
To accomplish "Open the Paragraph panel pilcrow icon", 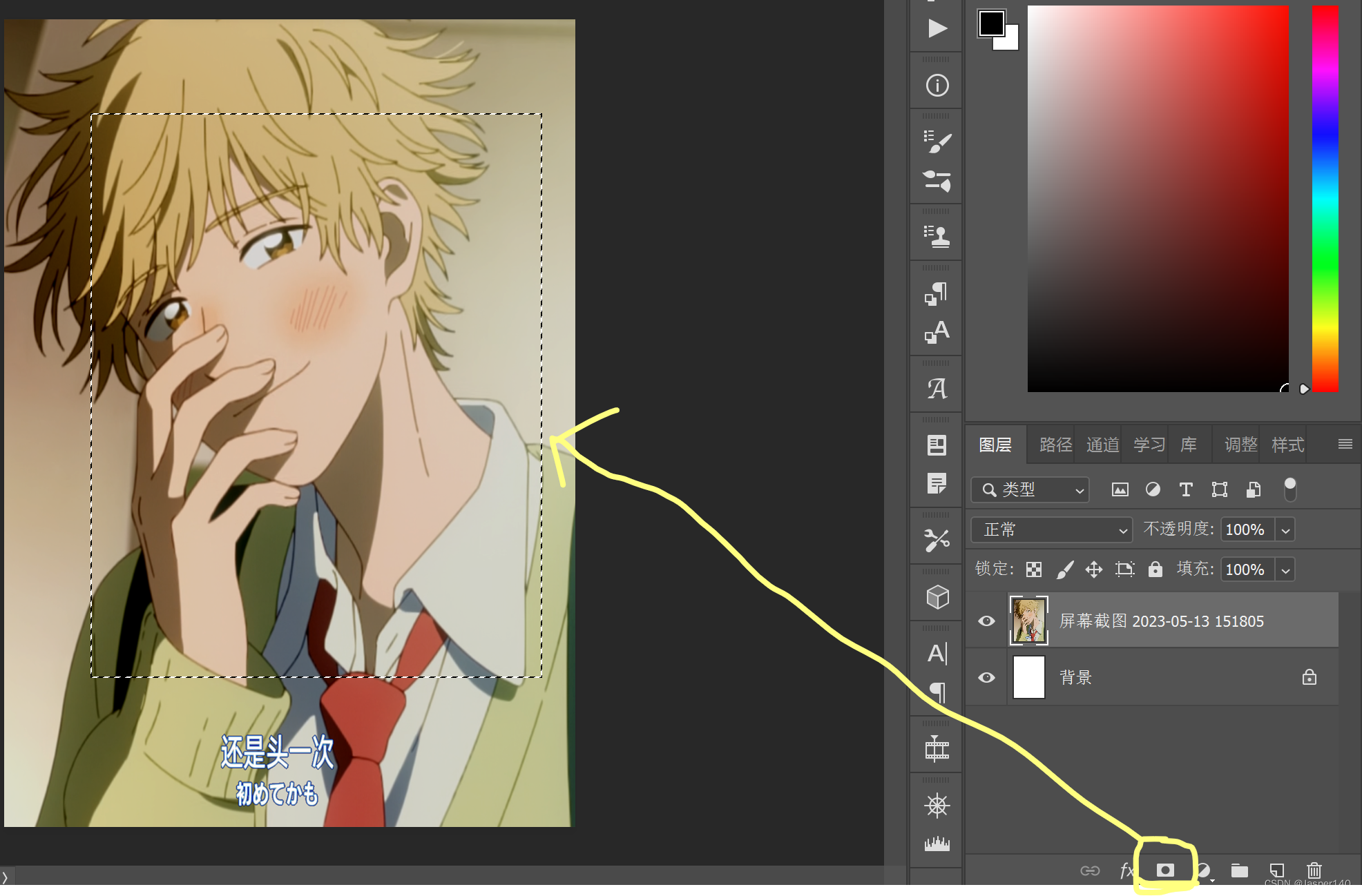I will (937, 692).
